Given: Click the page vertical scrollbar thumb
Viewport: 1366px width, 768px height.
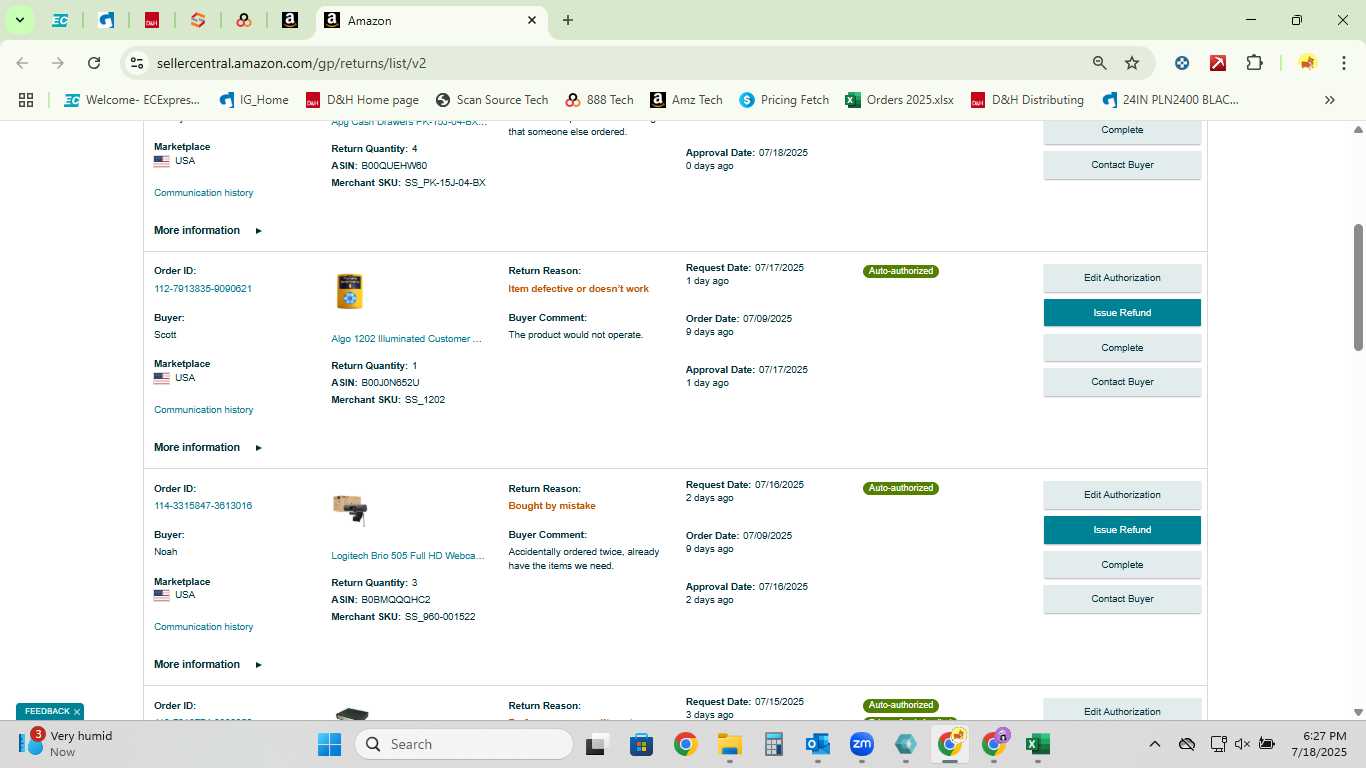Looking at the screenshot, I should pyautogui.click(x=1358, y=287).
